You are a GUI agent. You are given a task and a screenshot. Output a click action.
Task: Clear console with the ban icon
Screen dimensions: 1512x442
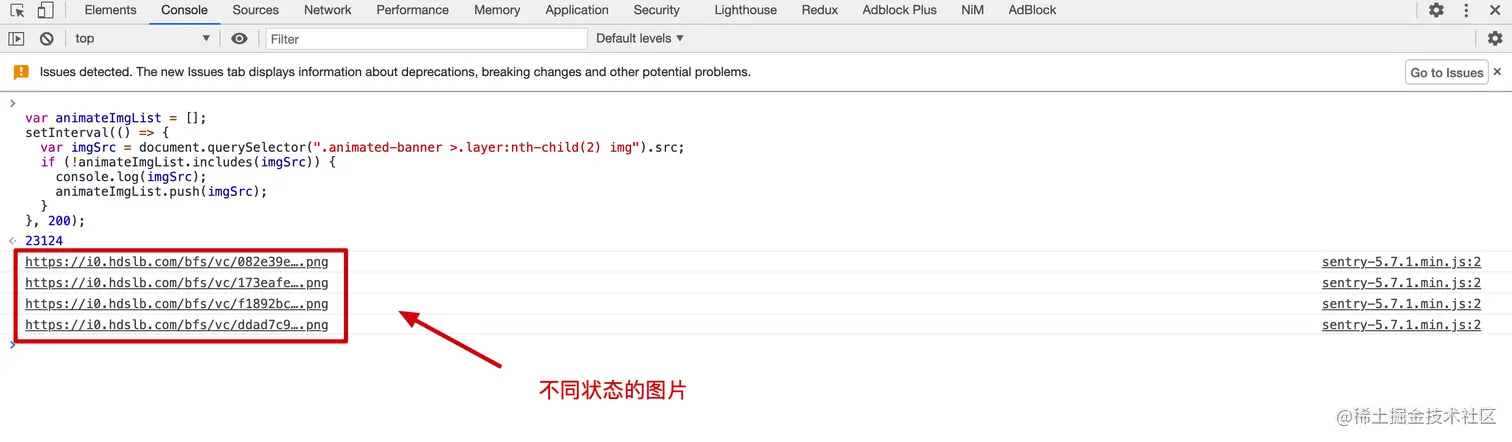tap(47, 38)
